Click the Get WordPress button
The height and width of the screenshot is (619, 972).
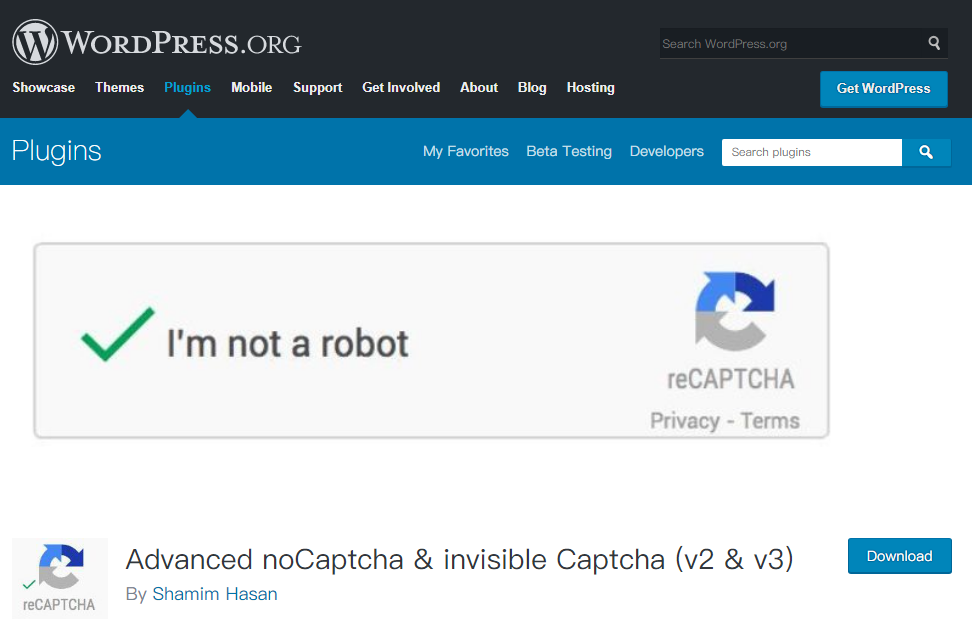(883, 89)
